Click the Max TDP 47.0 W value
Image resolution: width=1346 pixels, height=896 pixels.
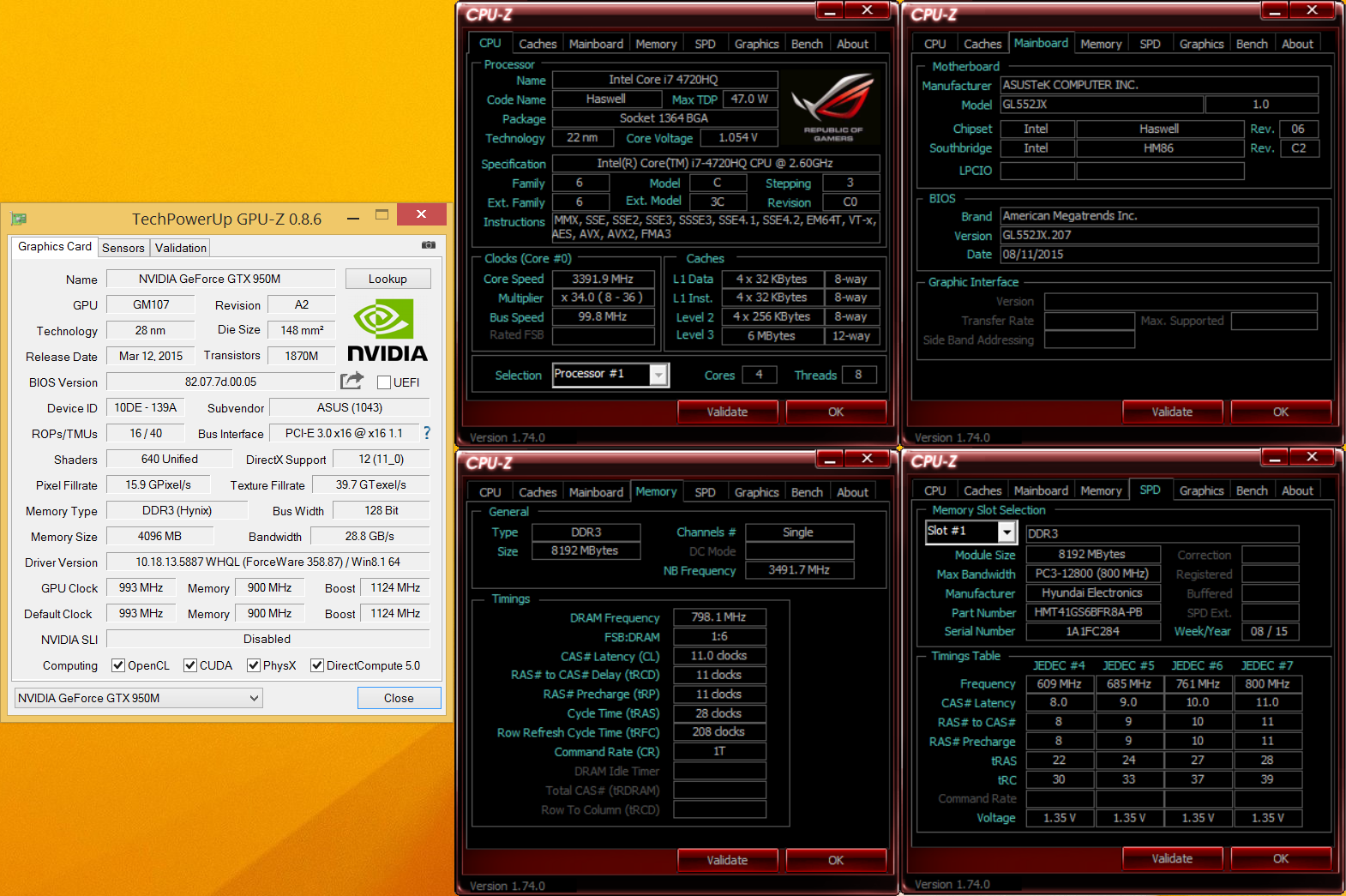pyautogui.click(x=750, y=99)
